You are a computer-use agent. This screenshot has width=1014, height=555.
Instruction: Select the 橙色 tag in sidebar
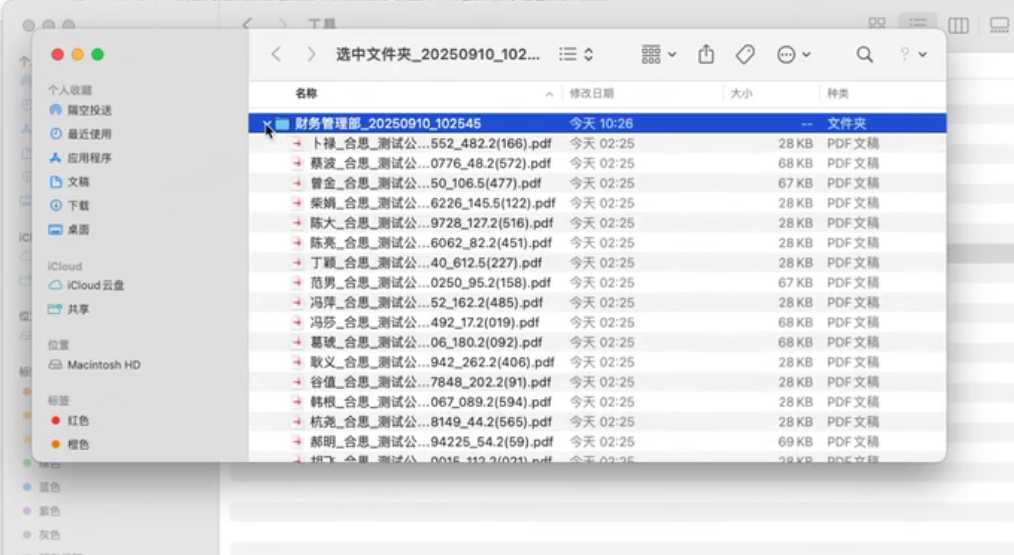(78, 444)
